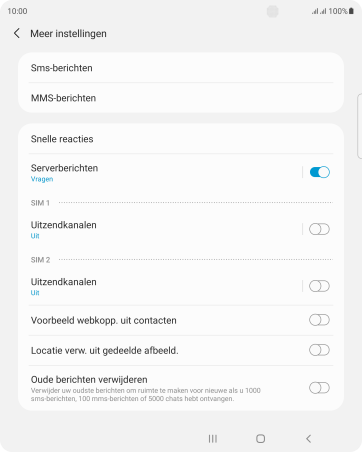Turn on Locatie verw. uit gedeelde afbeeld. switch
Viewport: 362px width, 452px height.
pyautogui.click(x=319, y=350)
